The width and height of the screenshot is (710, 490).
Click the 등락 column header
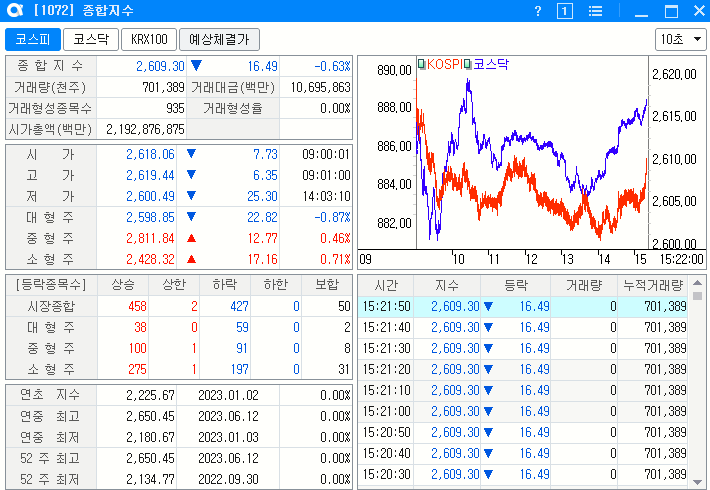[x=515, y=285]
